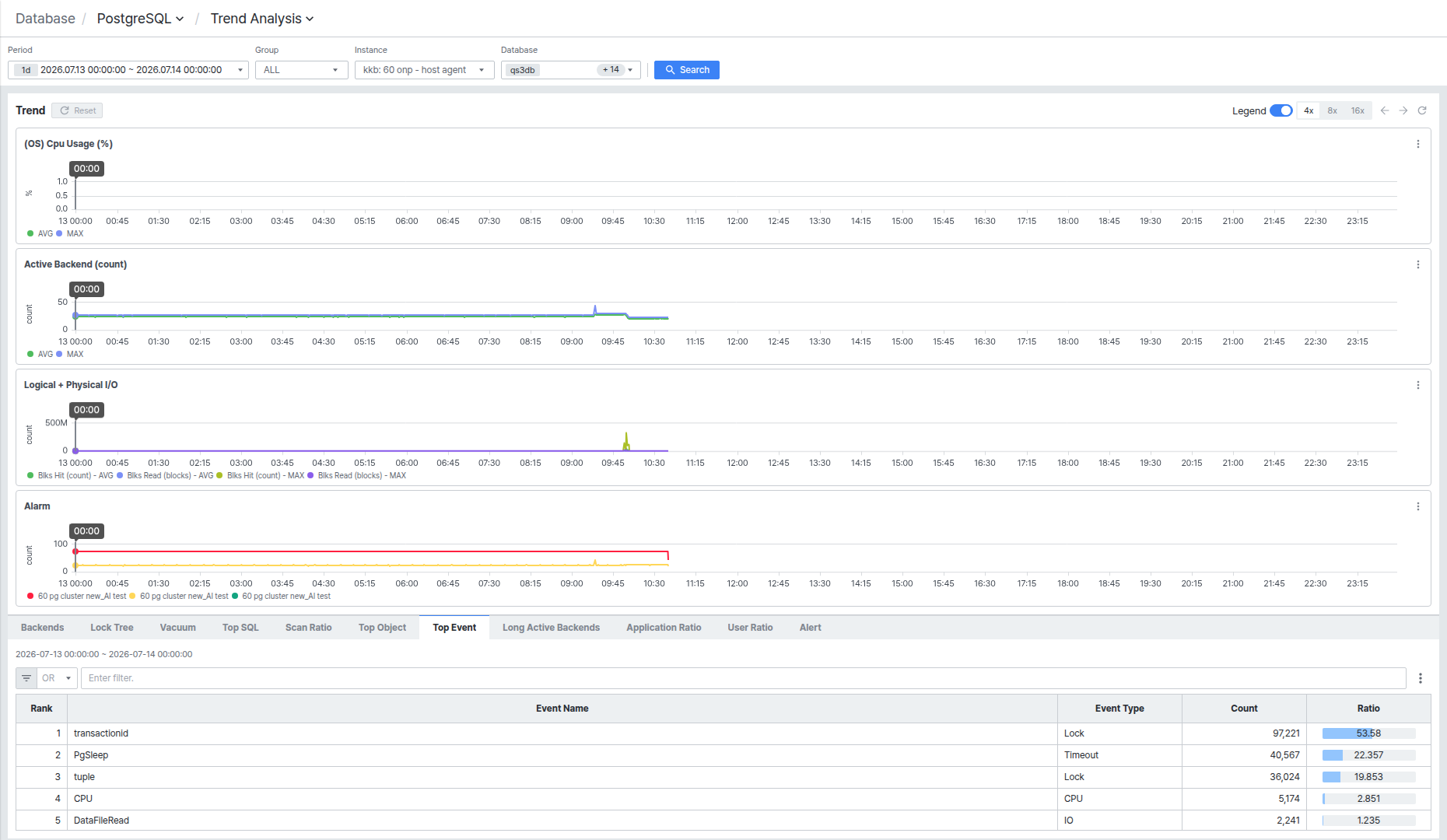Click the Enter filter input field
Image resolution: width=1447 pixels, height=840 pixels.
(743, 678)
